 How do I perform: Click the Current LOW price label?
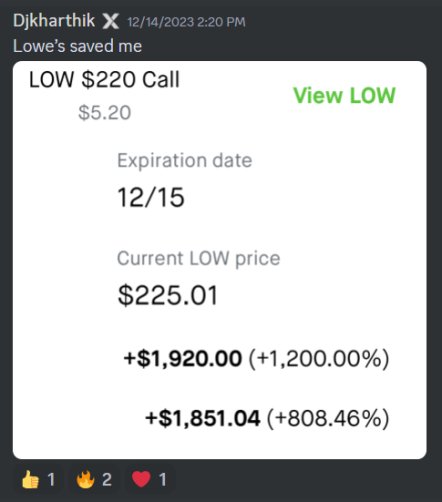(198, 259)
